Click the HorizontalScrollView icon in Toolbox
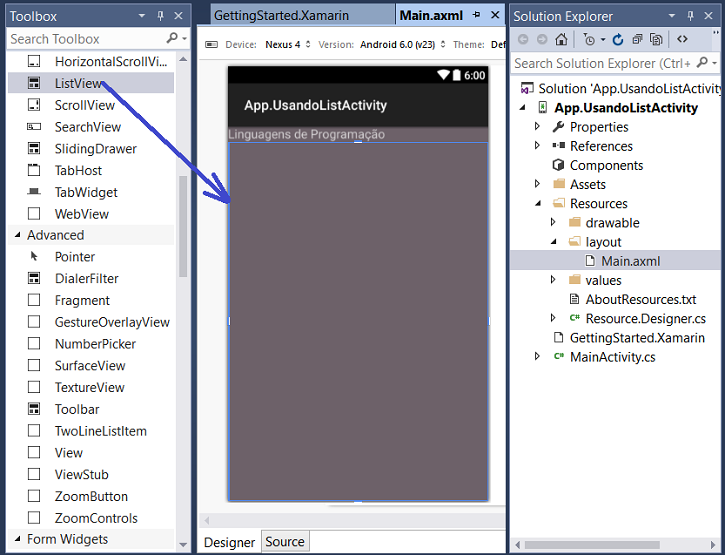Image resolution: width=725 pixels, height=555 pixels. point(34,62)
